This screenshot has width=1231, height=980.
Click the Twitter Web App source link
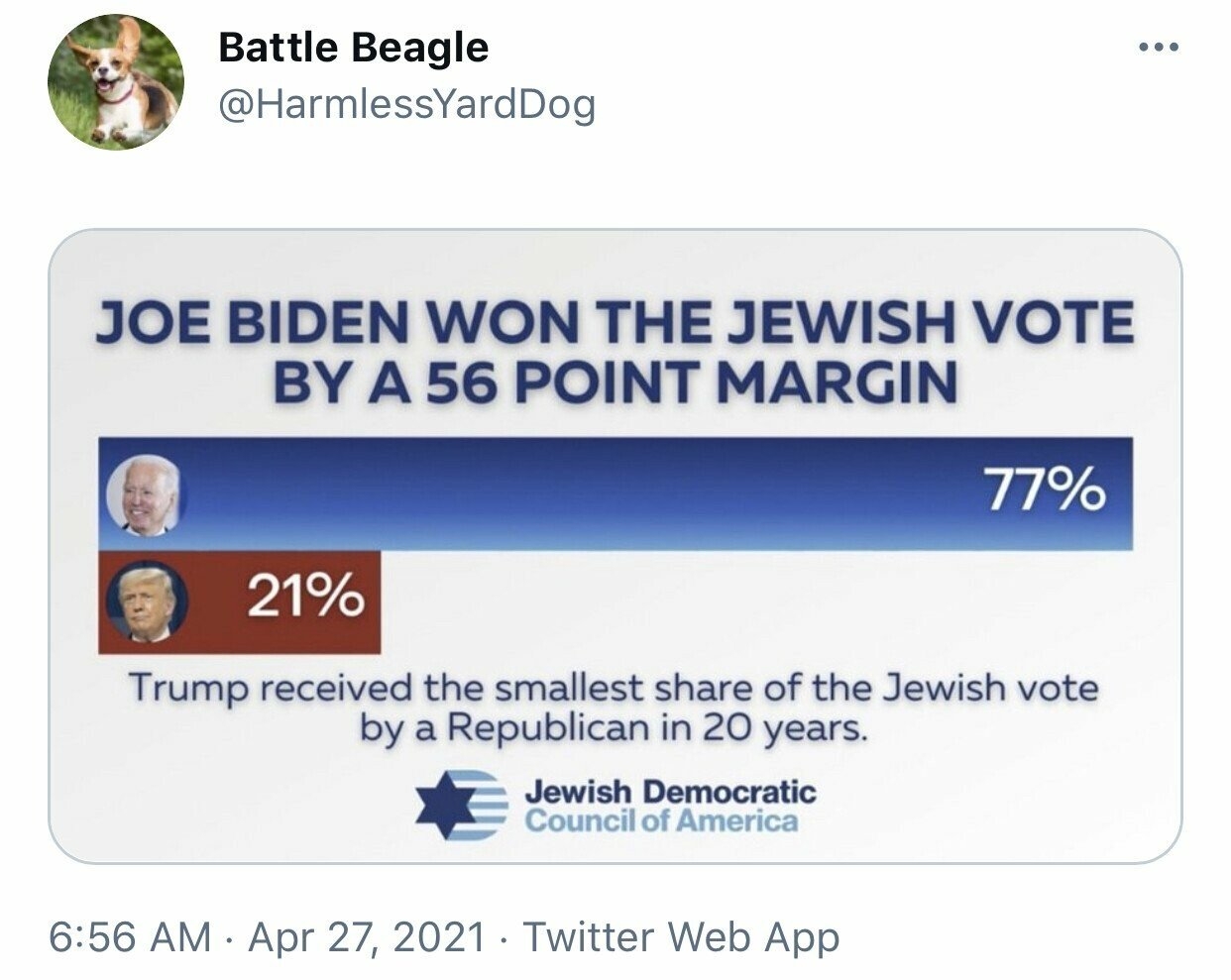681,936
